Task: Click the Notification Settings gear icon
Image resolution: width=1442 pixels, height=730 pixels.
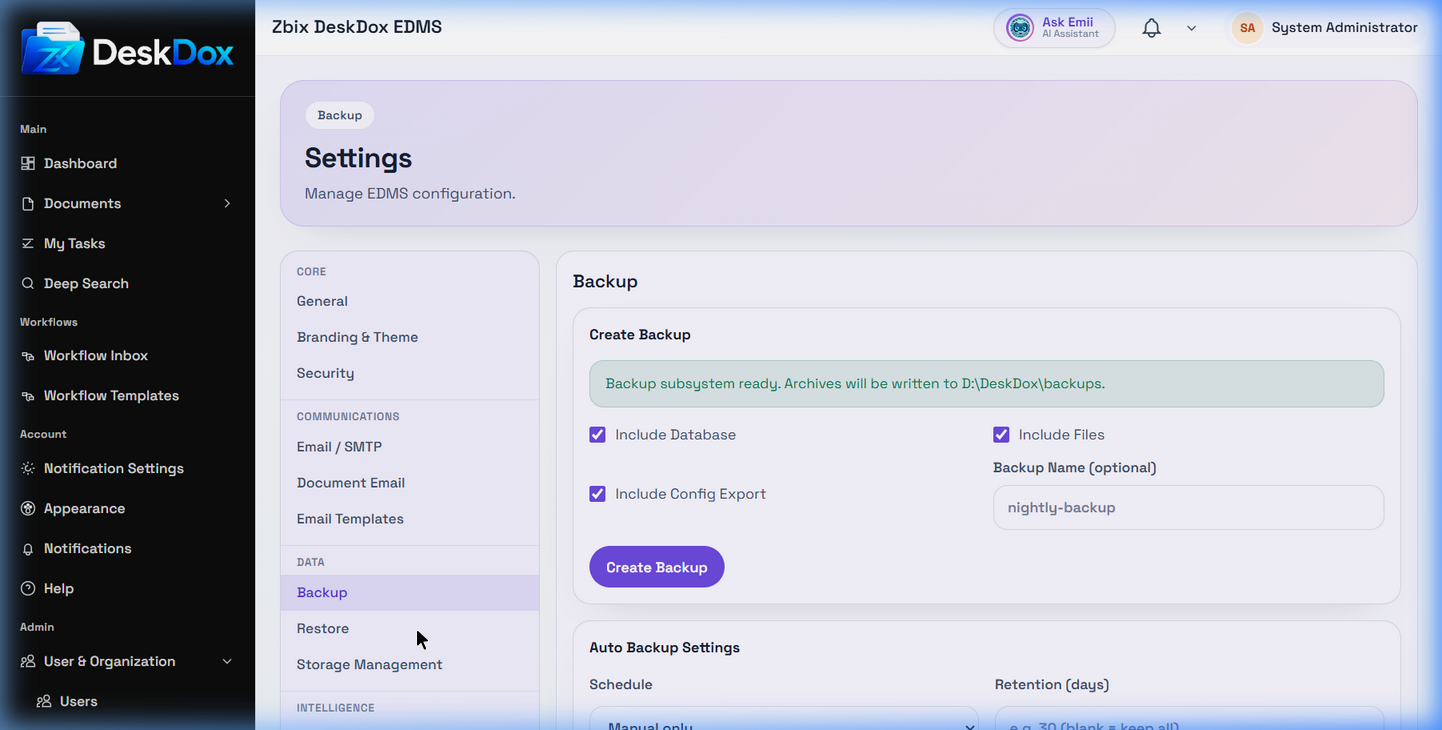Action: point(28,468)
